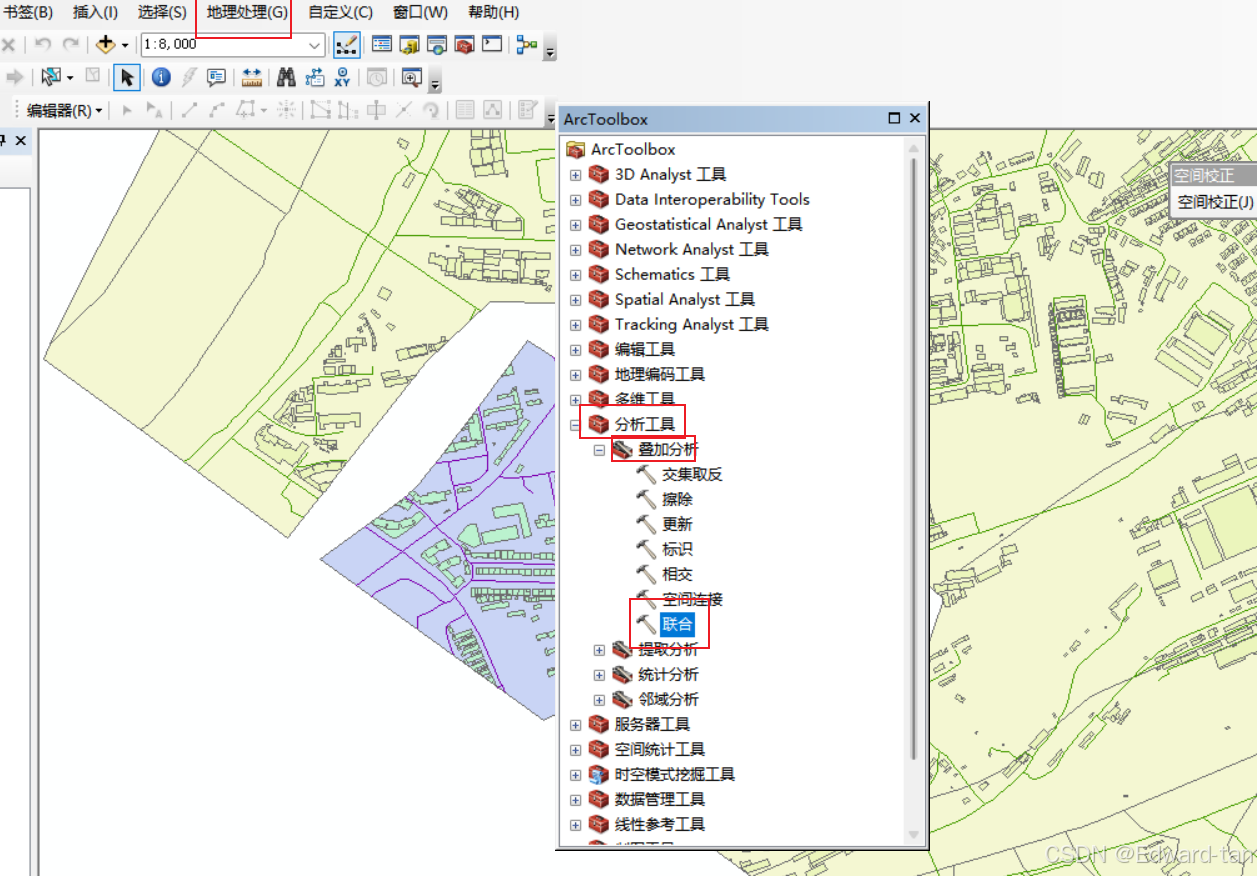
Task: Activate the Select Elements black arrow
Action: coord(127,77)
